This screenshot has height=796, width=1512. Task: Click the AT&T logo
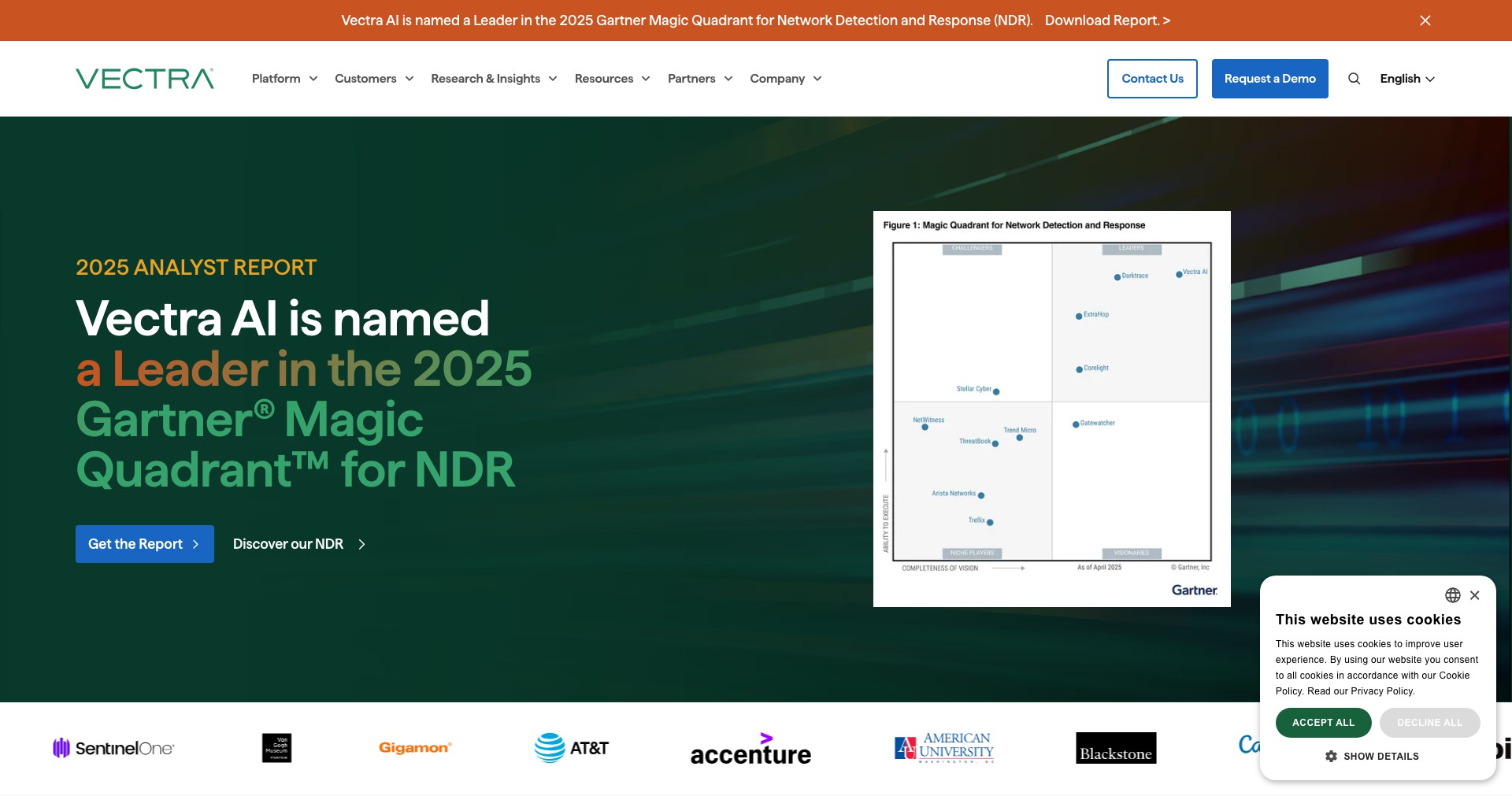coord(572,748)
